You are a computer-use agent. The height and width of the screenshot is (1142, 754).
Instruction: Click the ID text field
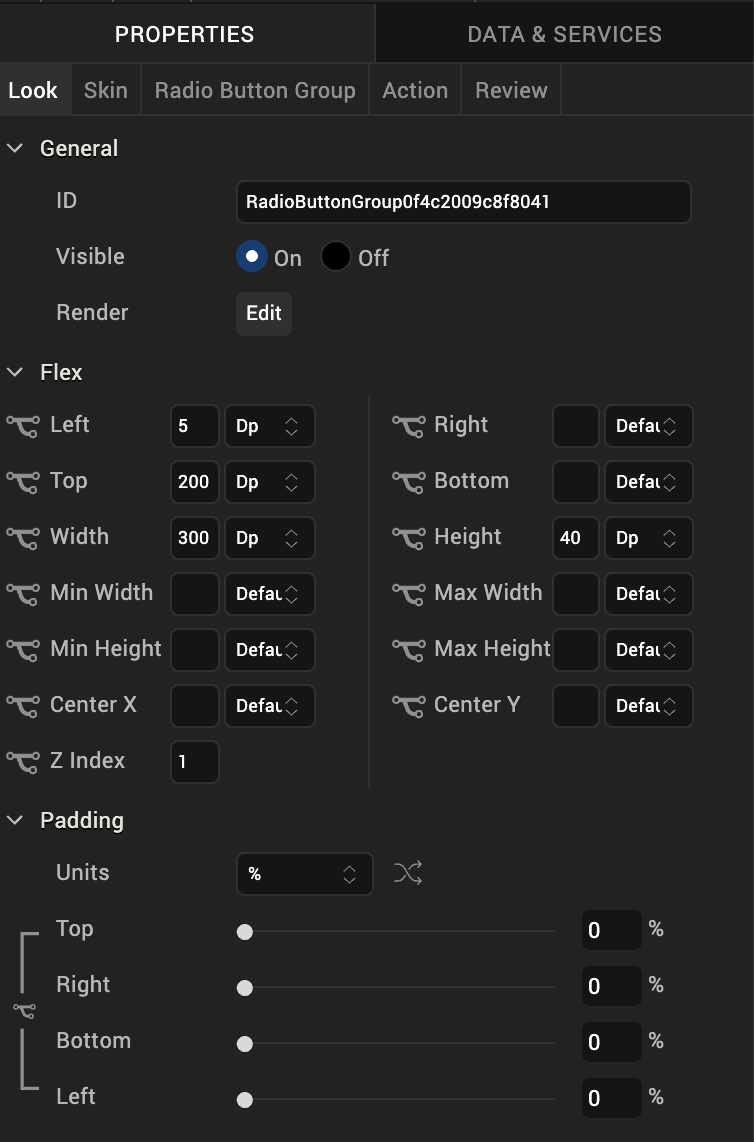click(x=463, y=202)
